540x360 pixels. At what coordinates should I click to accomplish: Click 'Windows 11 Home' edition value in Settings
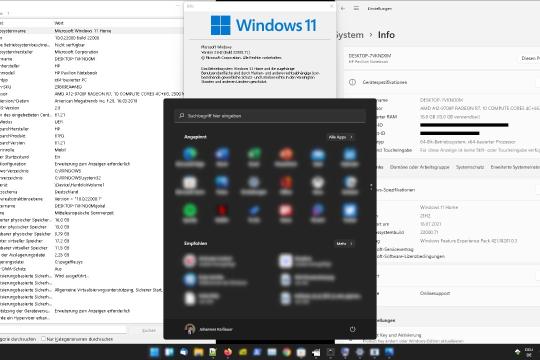point(439,207)
